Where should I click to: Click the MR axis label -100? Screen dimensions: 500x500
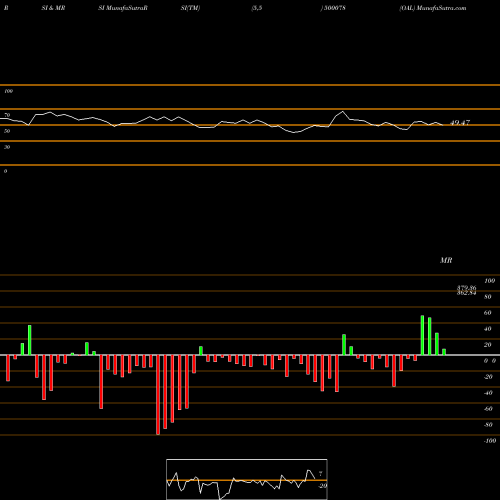490,441
